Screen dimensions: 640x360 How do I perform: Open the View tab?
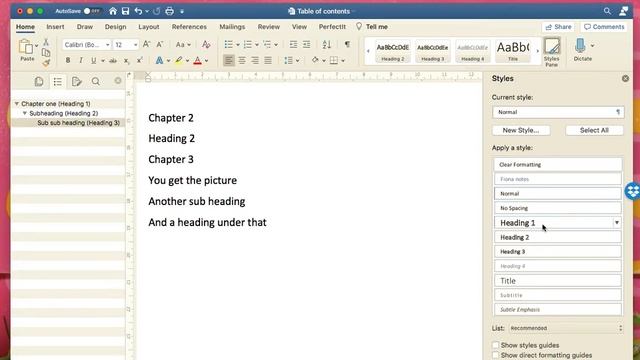tap(299, 27)
